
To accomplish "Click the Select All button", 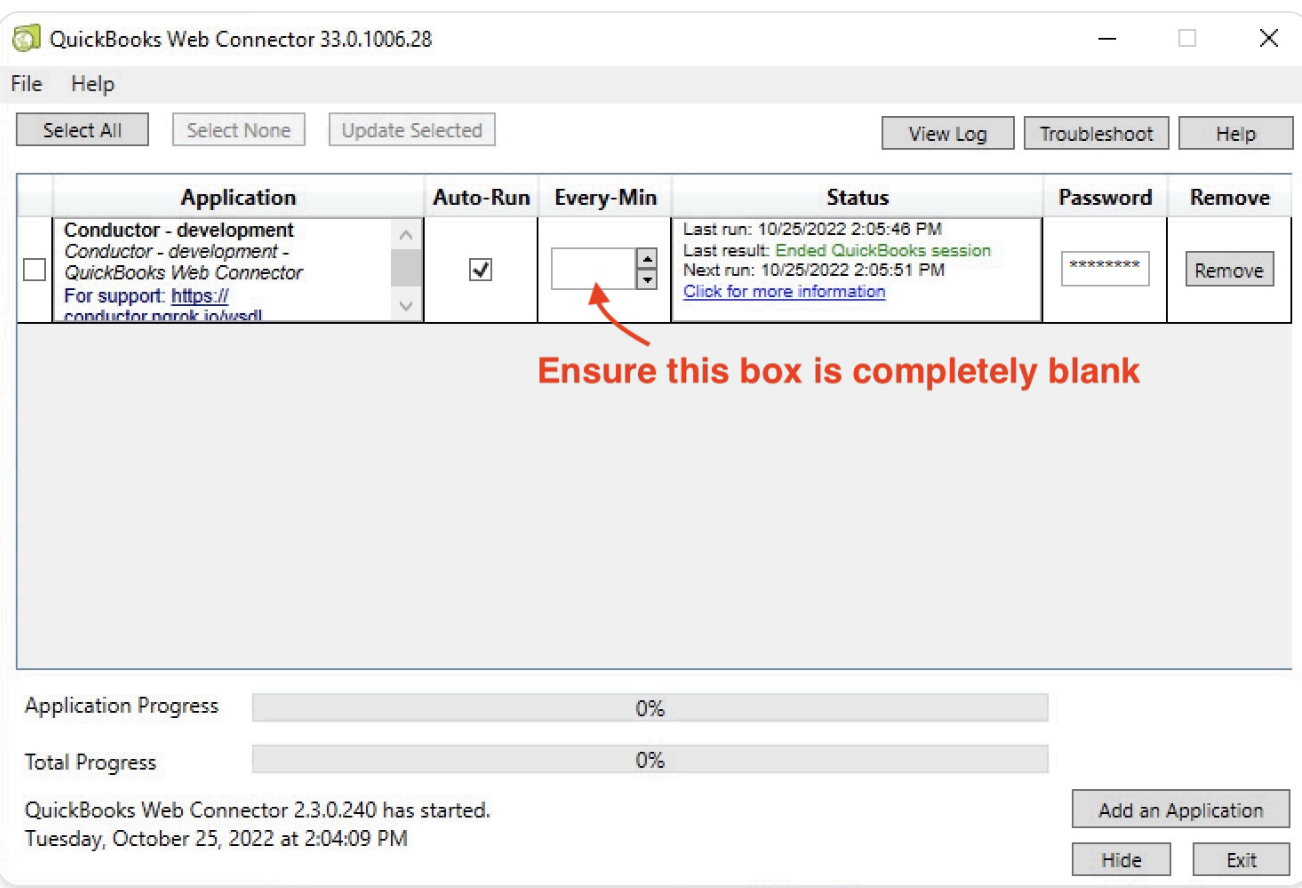I will (83, 130).
